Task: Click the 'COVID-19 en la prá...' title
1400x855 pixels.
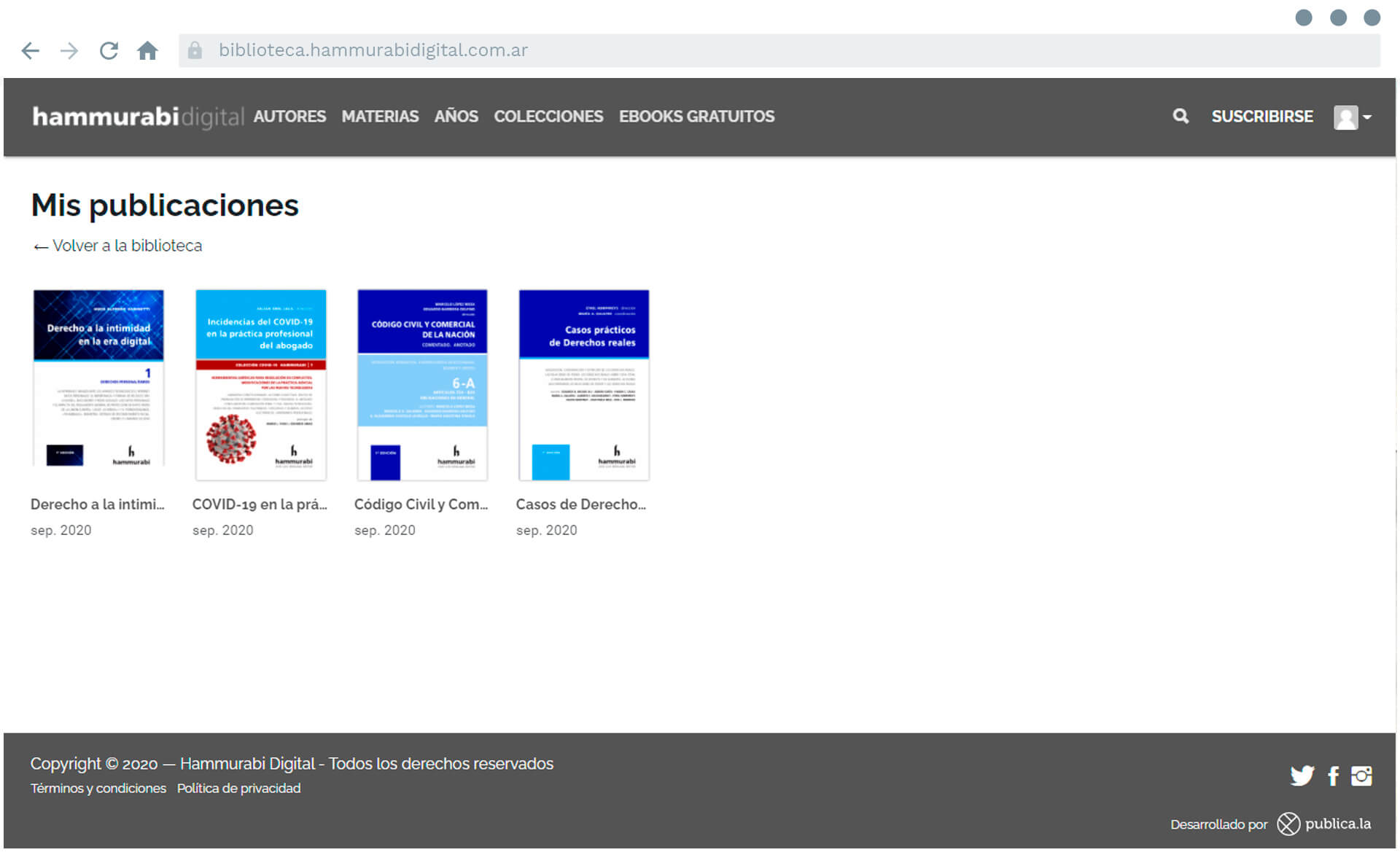Action: [x=260, y=504]
